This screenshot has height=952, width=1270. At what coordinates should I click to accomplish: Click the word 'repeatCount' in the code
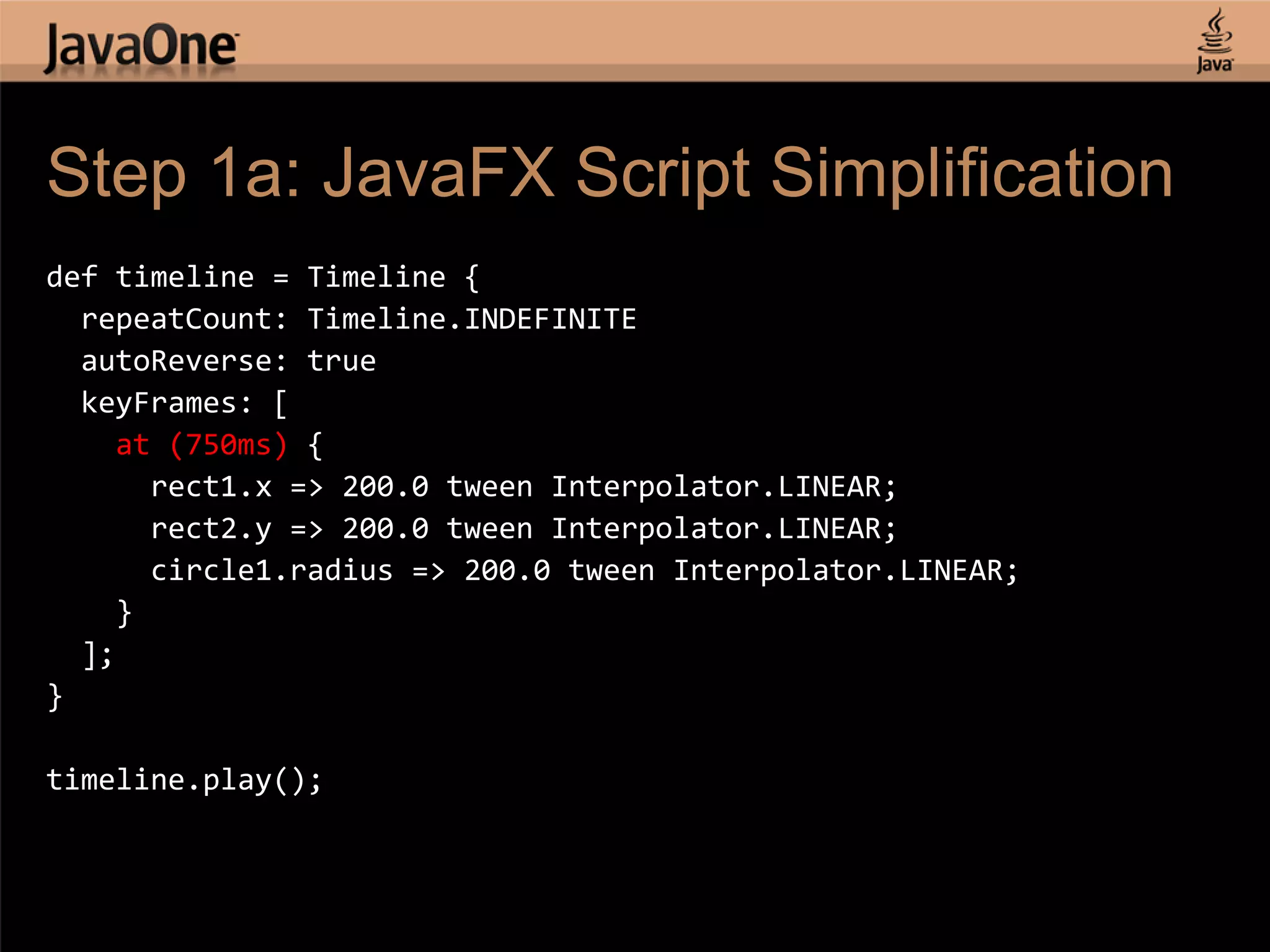point(176,319)
